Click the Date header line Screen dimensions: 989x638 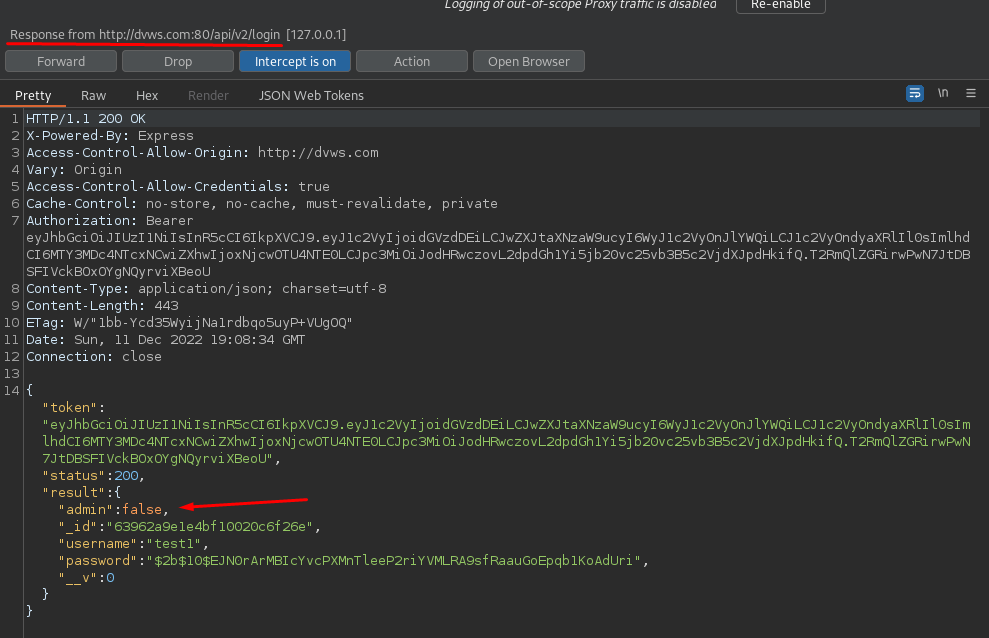[x=165, y=340]
